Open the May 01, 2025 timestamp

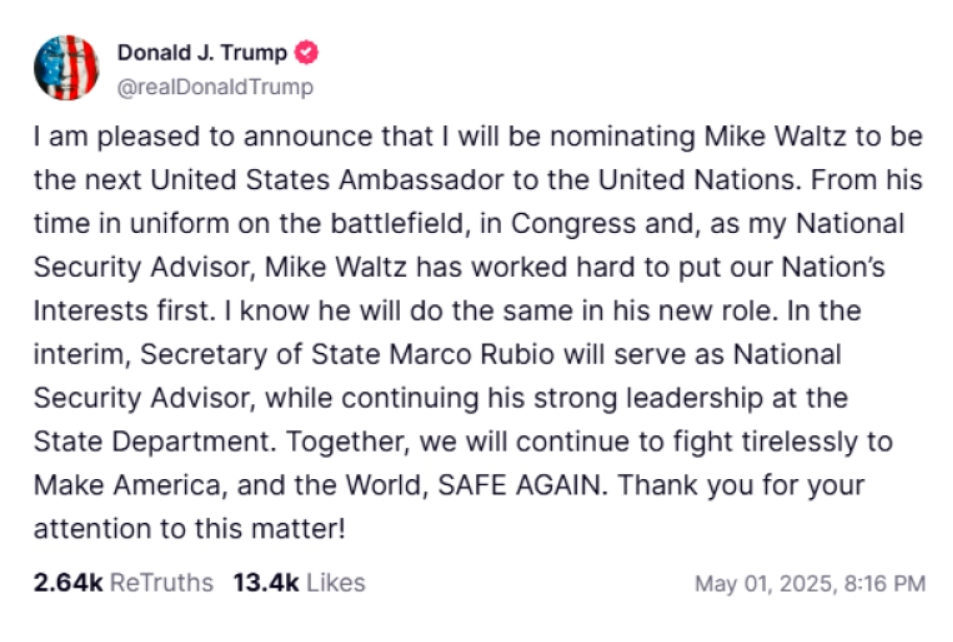click(x=810, y=584)
